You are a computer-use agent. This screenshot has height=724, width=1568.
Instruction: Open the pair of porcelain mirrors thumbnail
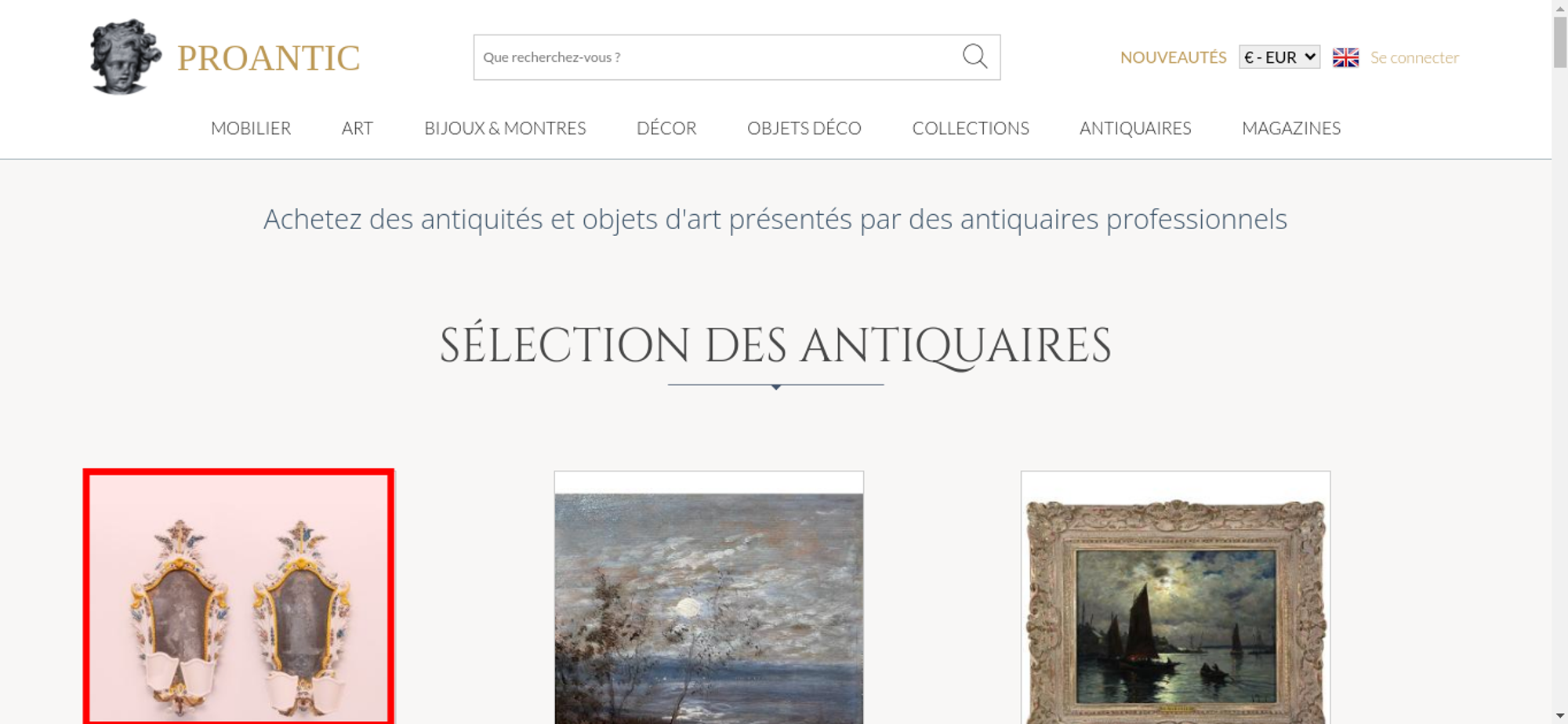tap(239, 597)
